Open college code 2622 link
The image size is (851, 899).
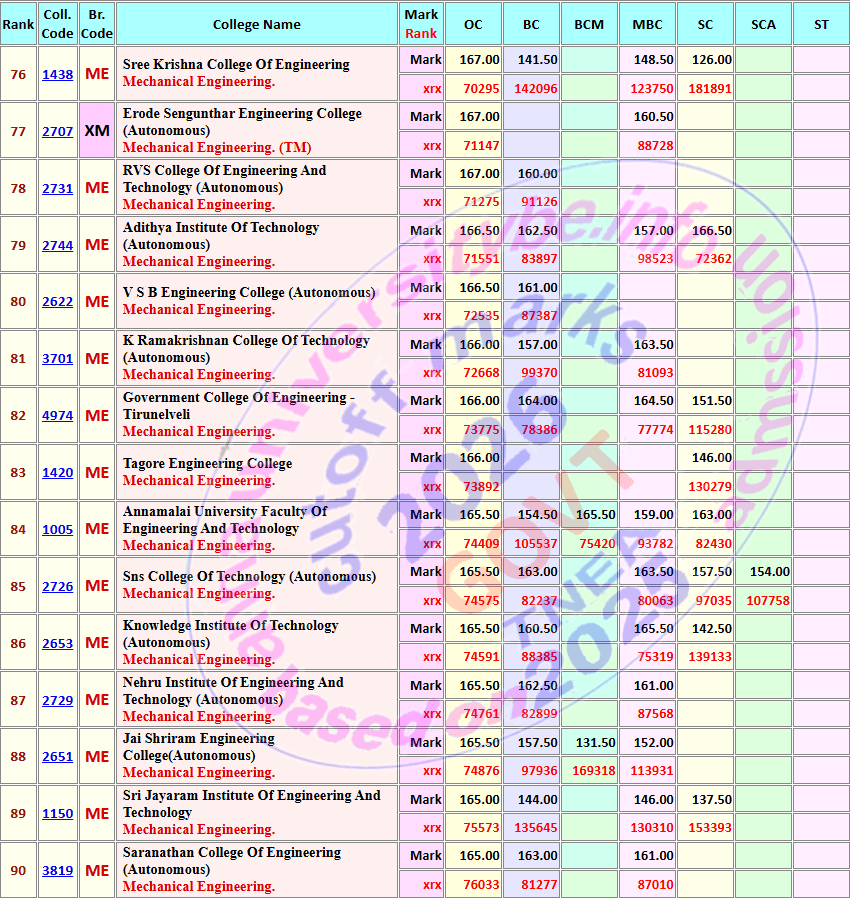tap(57, 302)
